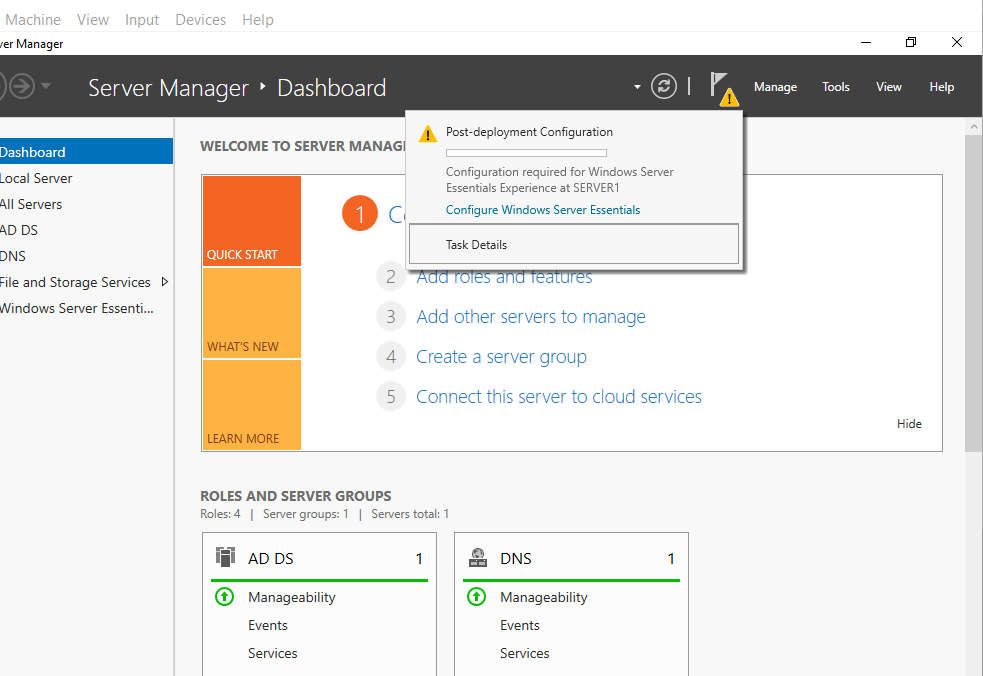Screen dimensions: 983x676
Task: Open Services in the AD DS tile
Action: [272, 653]
